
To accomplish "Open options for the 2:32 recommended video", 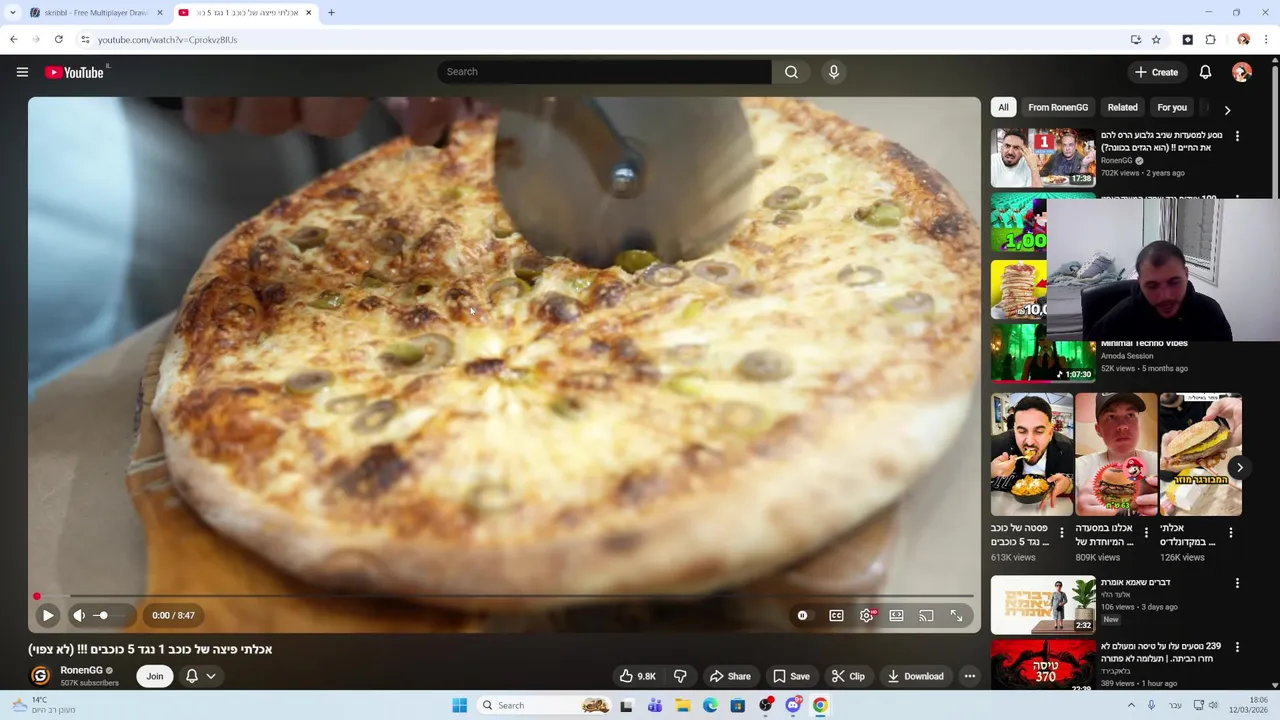I will [x=1237, y=583].
